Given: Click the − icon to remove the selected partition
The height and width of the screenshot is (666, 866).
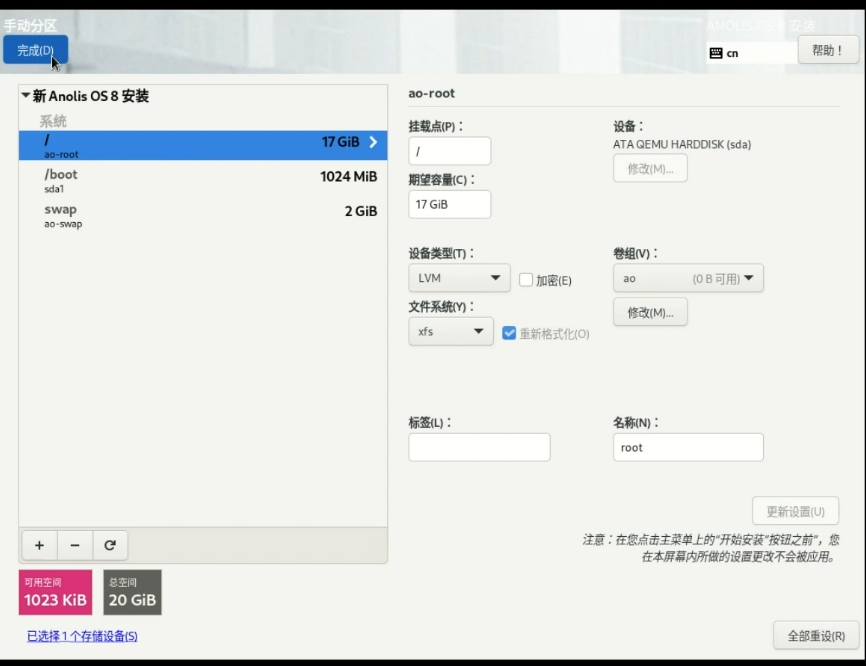Looking at the screenshot, I should [74, 545].
